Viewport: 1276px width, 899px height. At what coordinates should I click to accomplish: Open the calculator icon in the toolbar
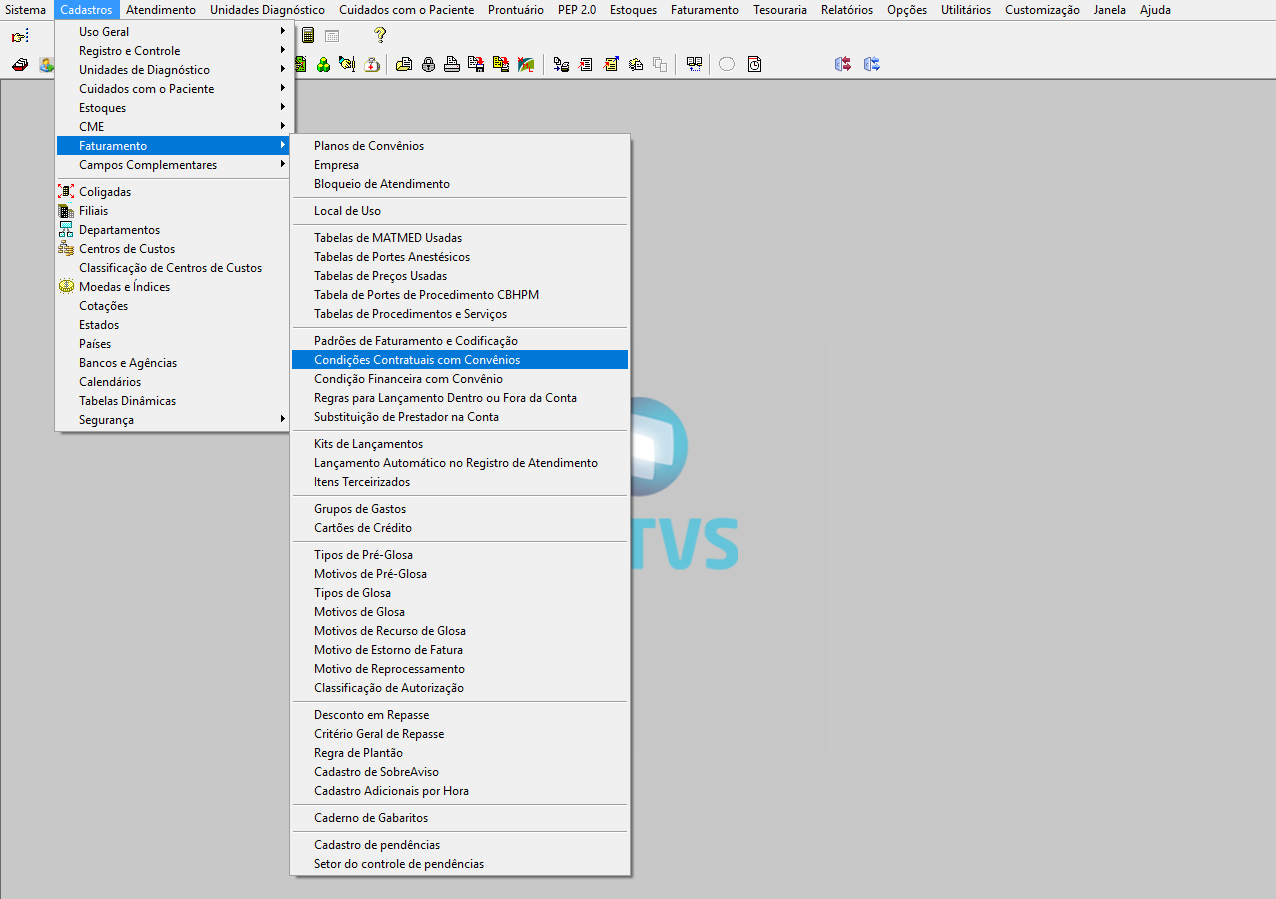[308, 35]
